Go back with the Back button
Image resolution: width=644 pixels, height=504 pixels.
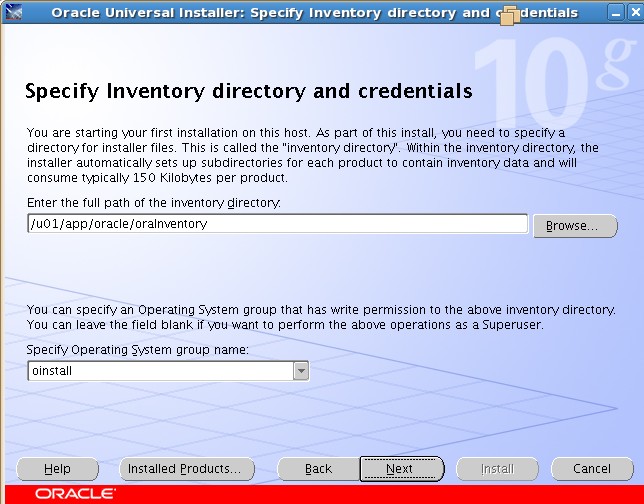point(318,469)
